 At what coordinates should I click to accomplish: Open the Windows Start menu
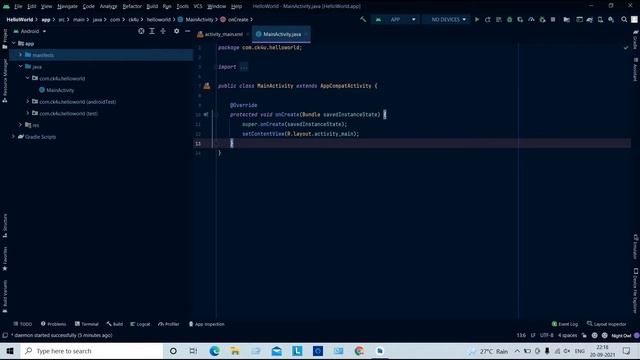(x=10, y=351)
